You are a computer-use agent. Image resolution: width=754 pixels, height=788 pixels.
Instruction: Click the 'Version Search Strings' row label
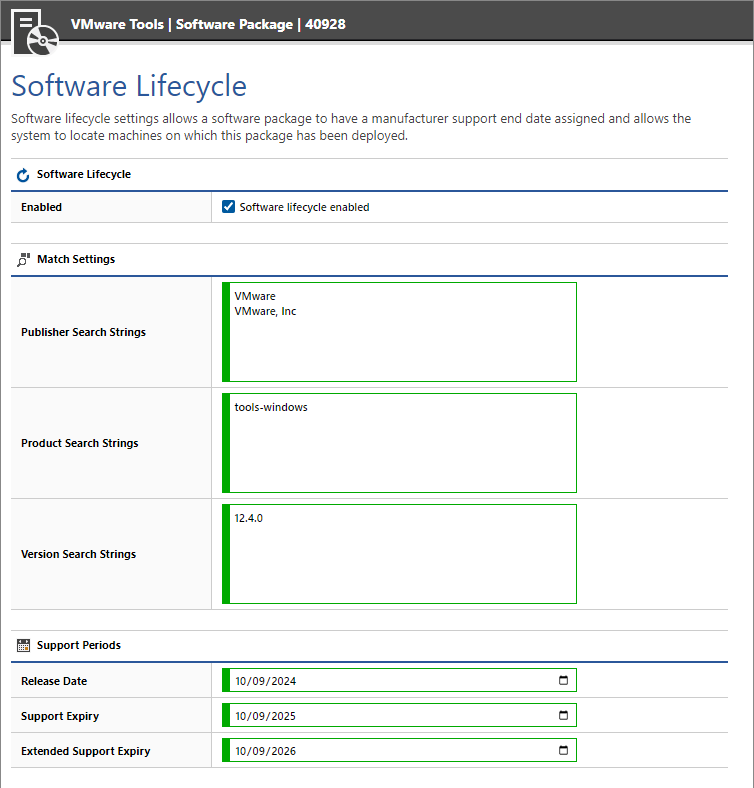(x=78, y=554)
